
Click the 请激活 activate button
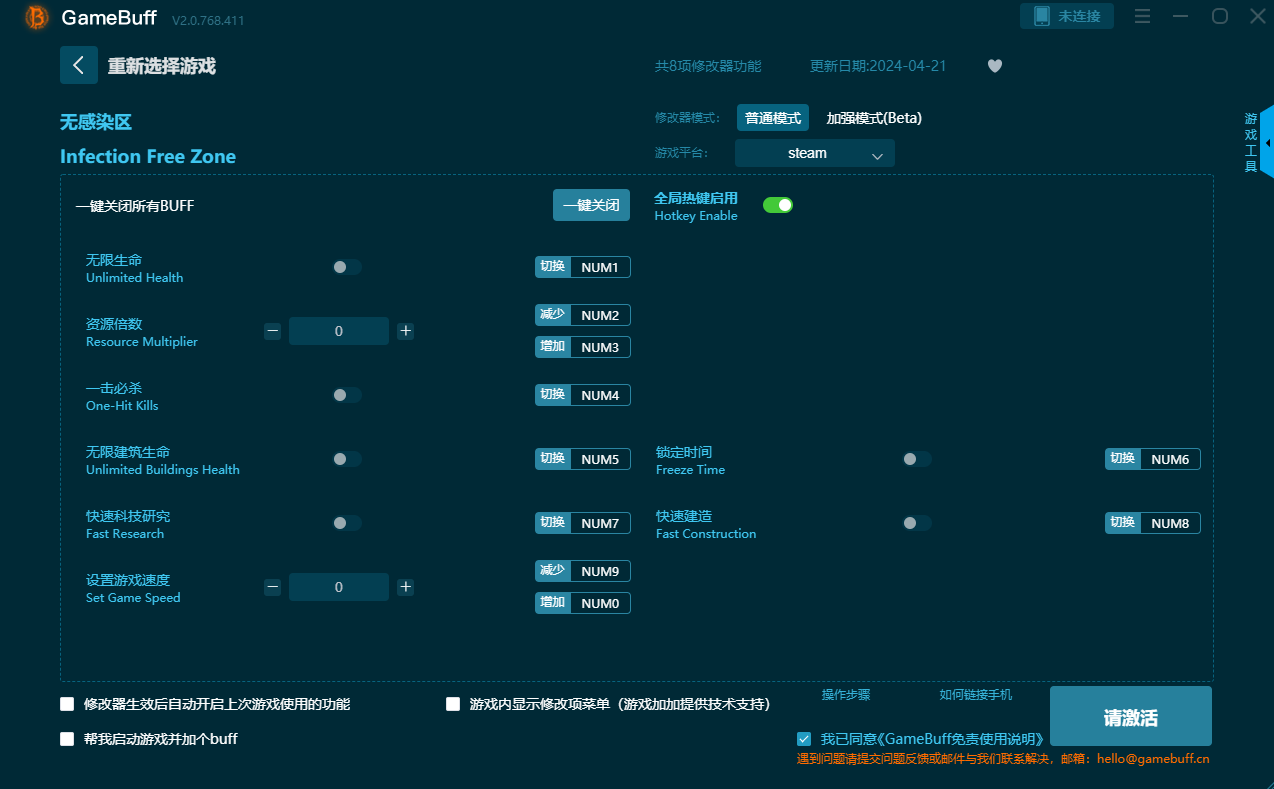(x=1131, y=717)
